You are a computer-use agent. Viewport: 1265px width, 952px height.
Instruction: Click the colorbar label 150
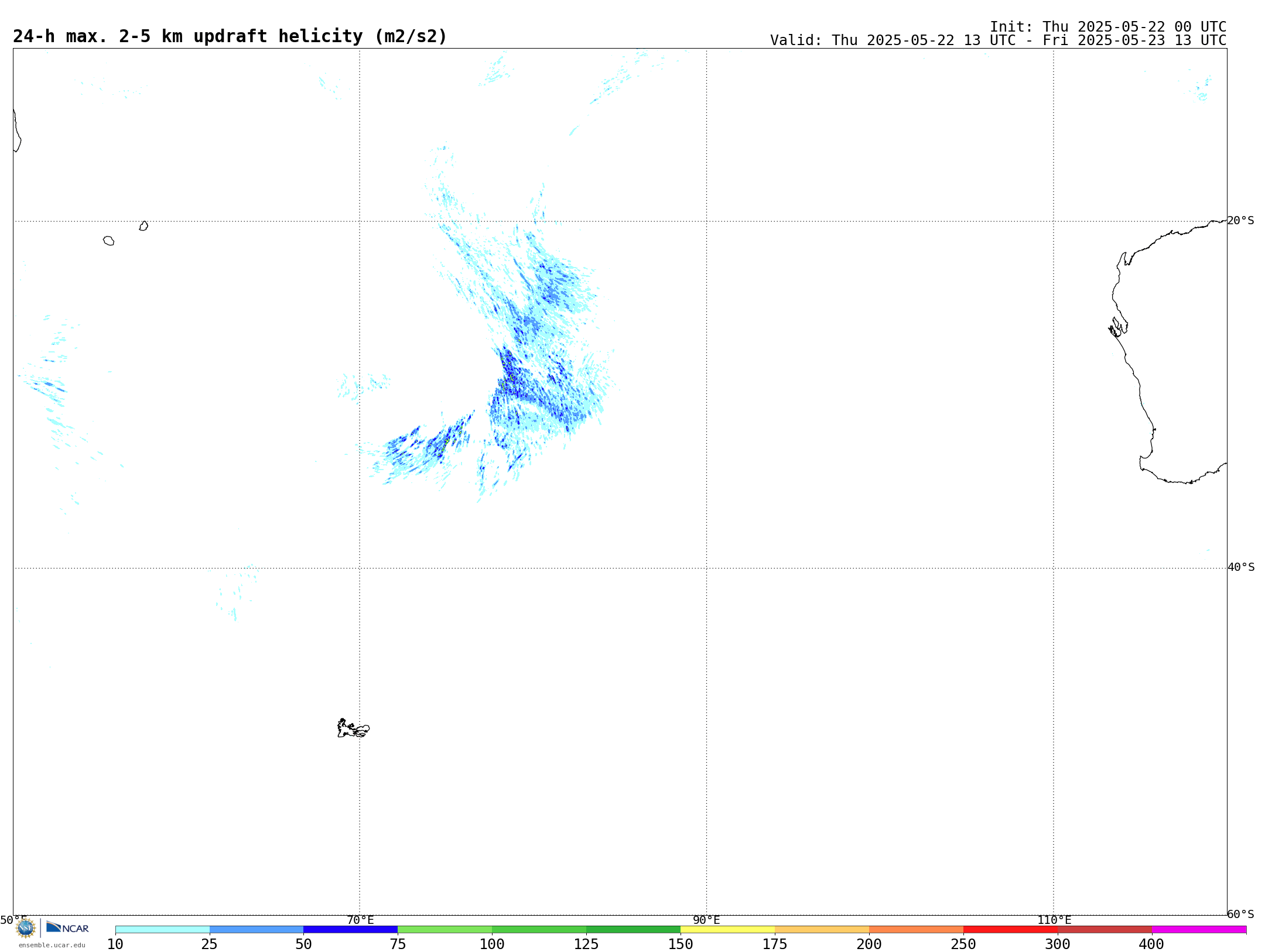click(x=681, y=944)
